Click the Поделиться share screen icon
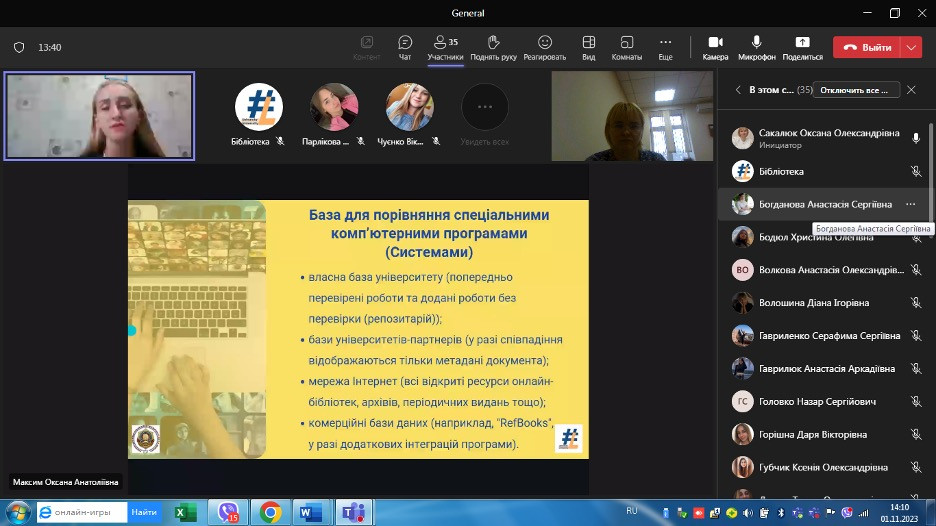Screen dimensions: 936x526 [802, 46]
